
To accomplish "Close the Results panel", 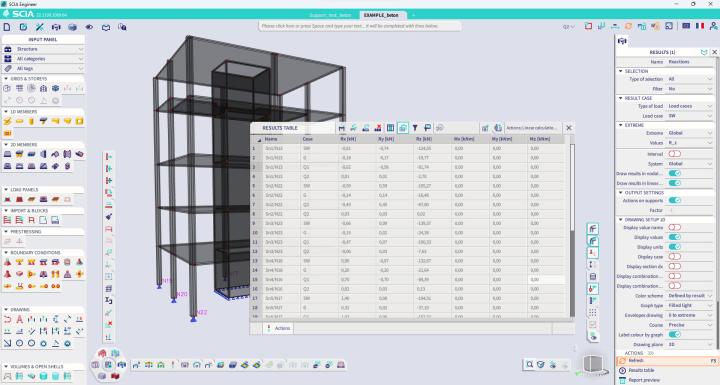I will (x=714, y=52).
